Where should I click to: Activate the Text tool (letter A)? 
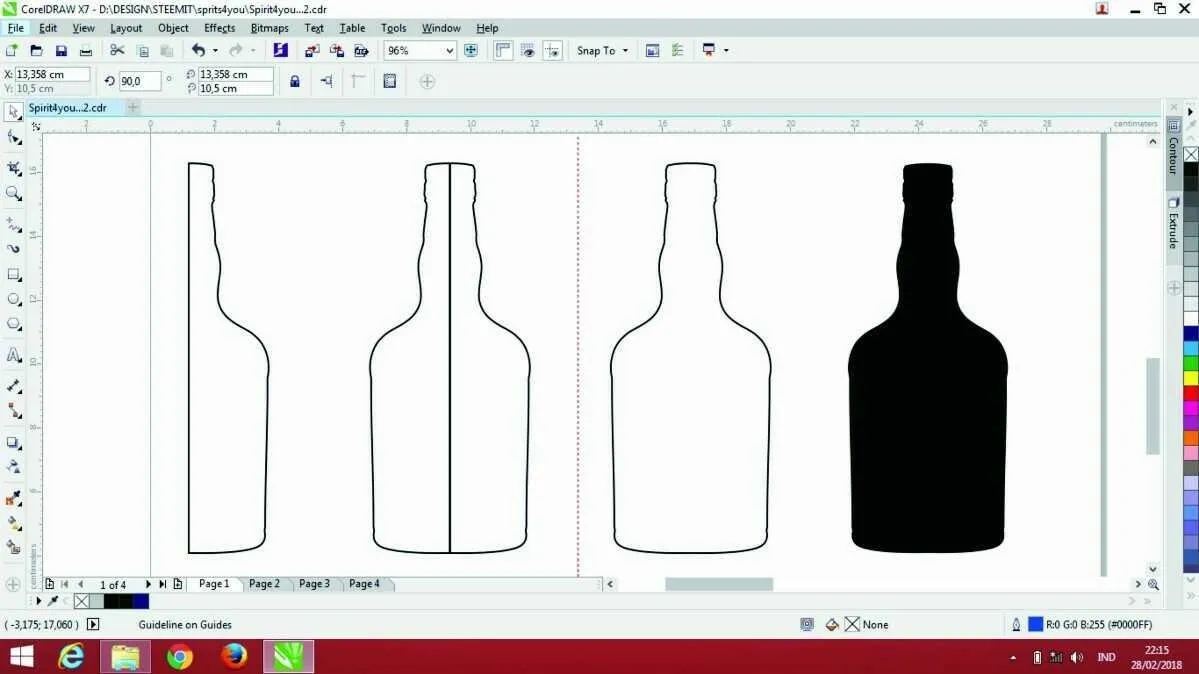tap(14, 355)
